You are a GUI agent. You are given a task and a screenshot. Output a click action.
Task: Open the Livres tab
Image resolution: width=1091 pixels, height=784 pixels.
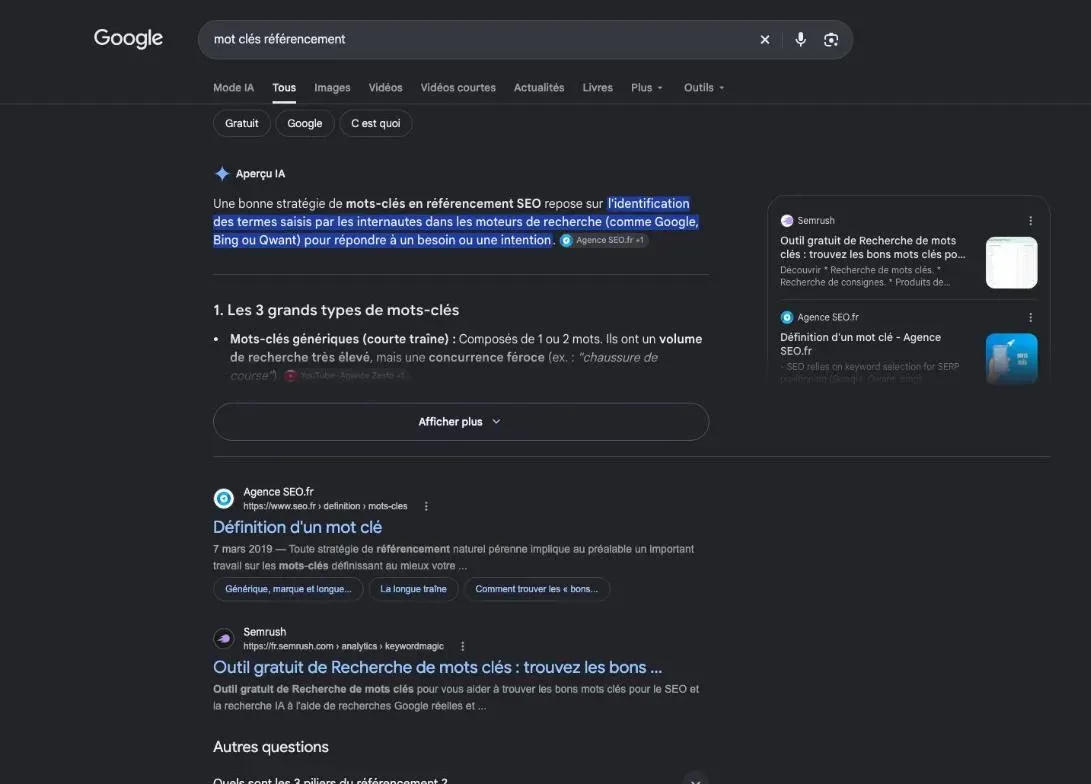pyautogui.click(x=597, y=88)
